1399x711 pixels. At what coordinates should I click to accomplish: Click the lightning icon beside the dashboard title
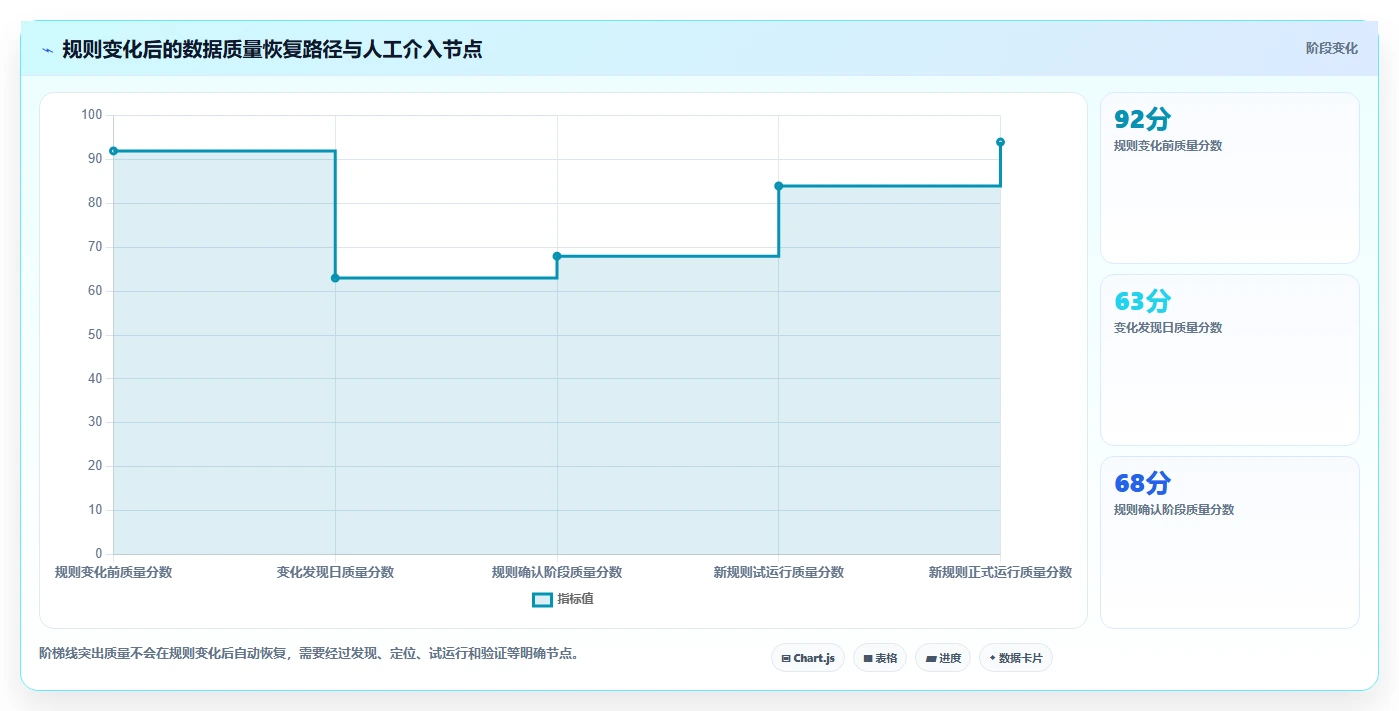click(48, 50)
